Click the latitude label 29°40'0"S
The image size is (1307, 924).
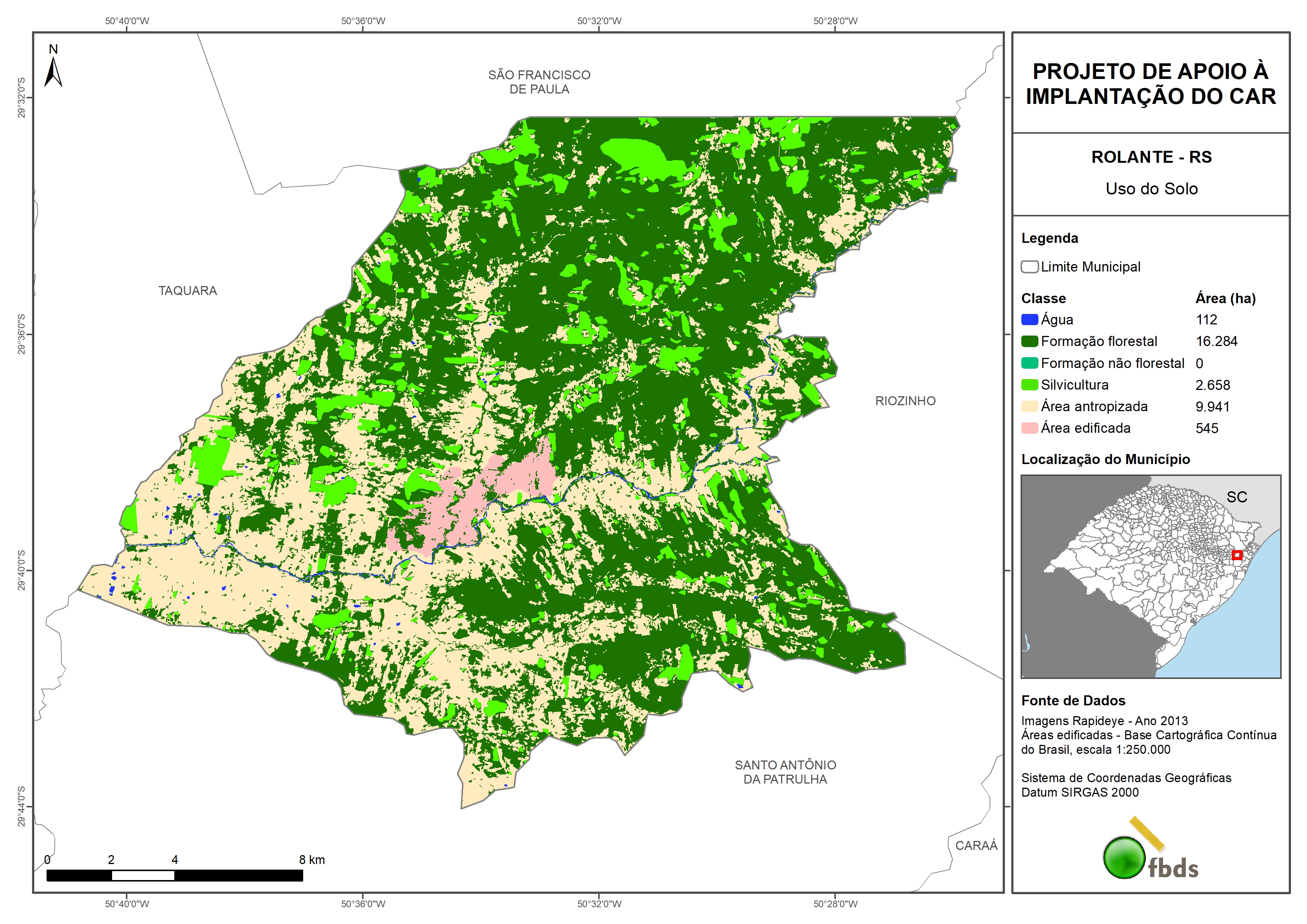(x=21, y=571)
